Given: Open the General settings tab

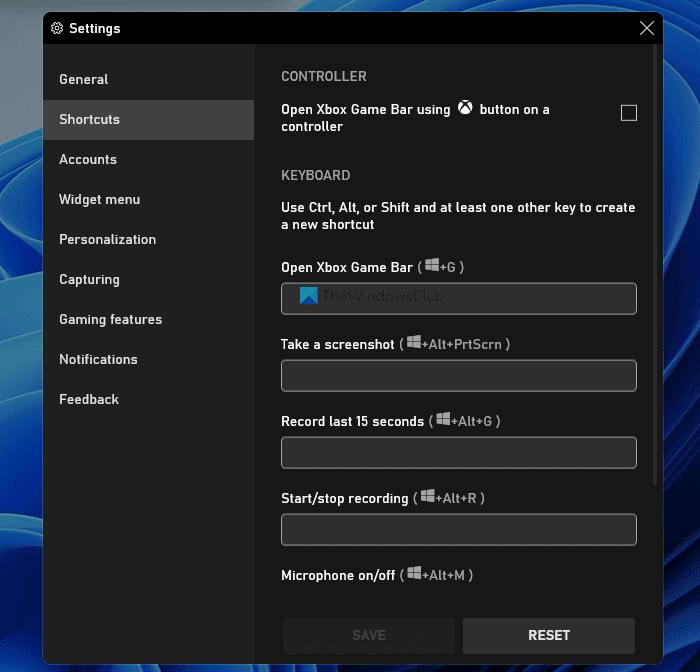Looking at the screenshot, I should coord(149,79).
